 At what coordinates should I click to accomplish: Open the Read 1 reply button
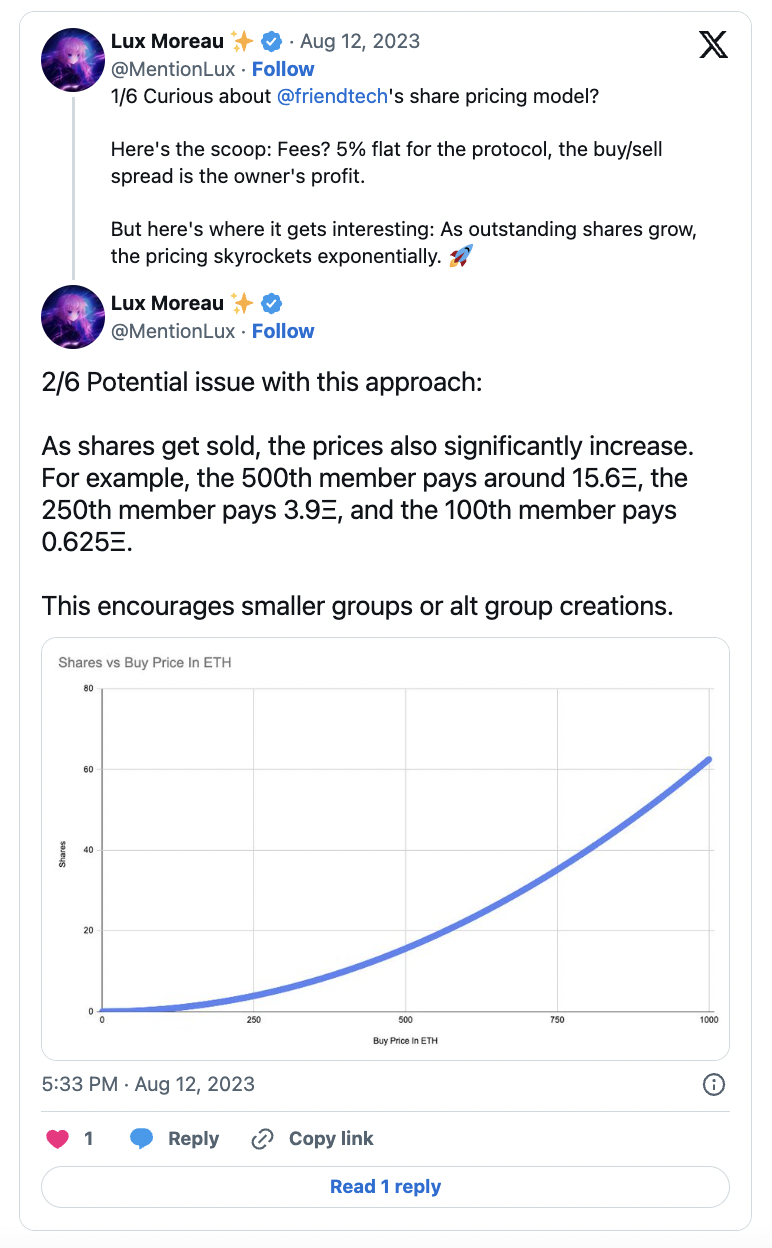385,1187
